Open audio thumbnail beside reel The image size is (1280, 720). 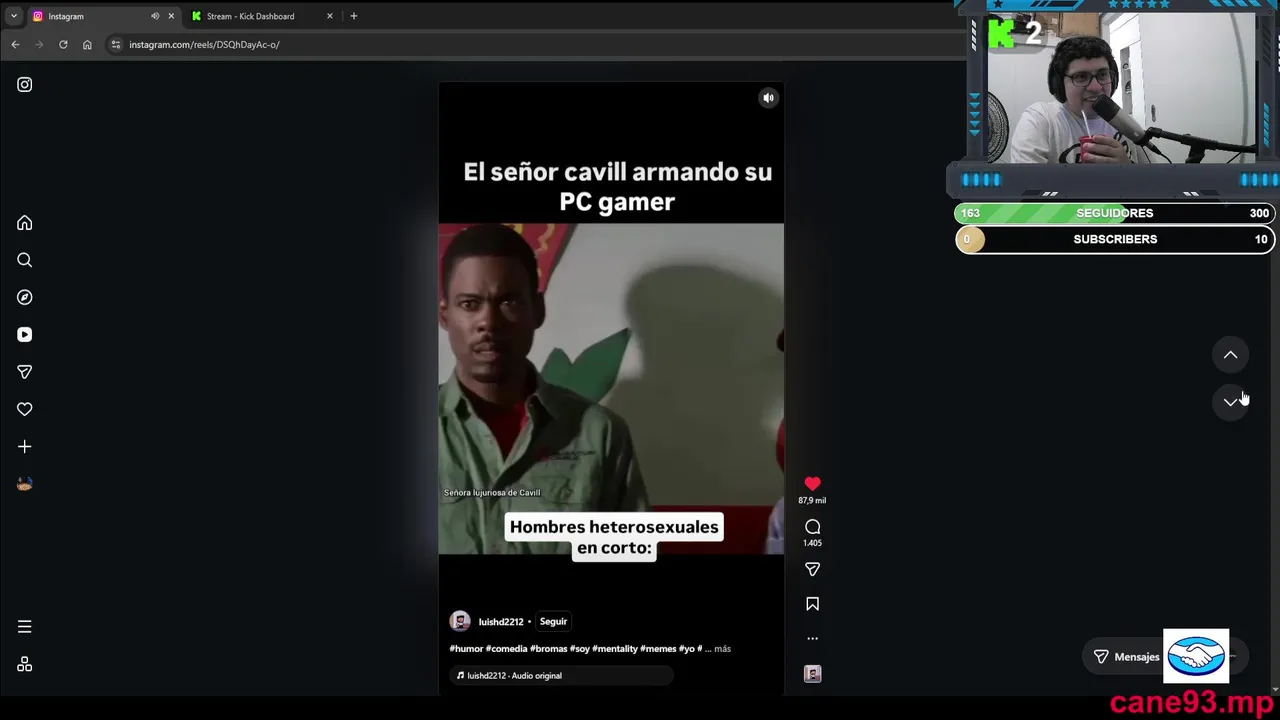(x=812, y=674)
